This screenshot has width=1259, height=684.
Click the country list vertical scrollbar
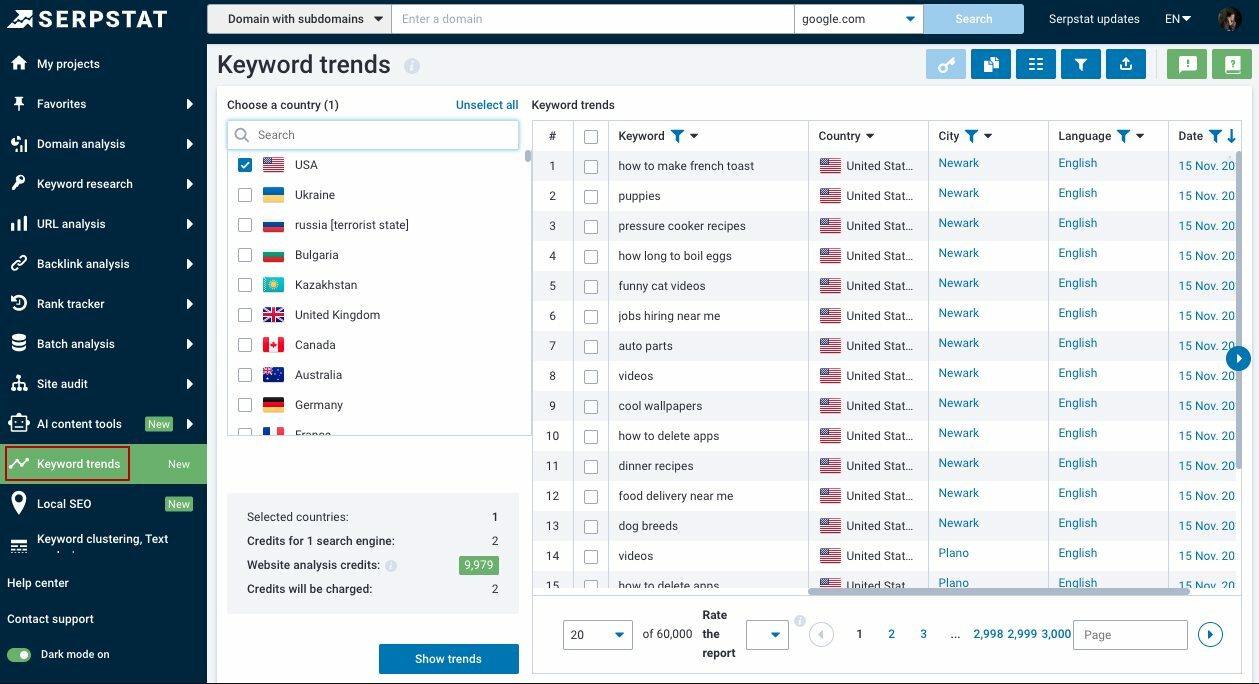[x=528, y=156]
